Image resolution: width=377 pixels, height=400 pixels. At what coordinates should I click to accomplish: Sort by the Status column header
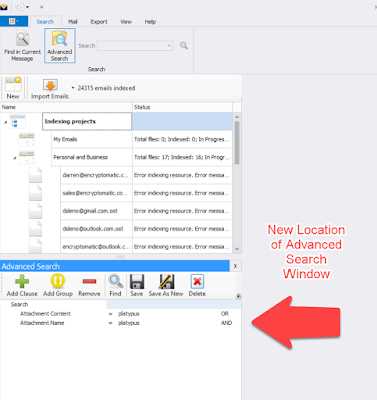click(182, 107)
